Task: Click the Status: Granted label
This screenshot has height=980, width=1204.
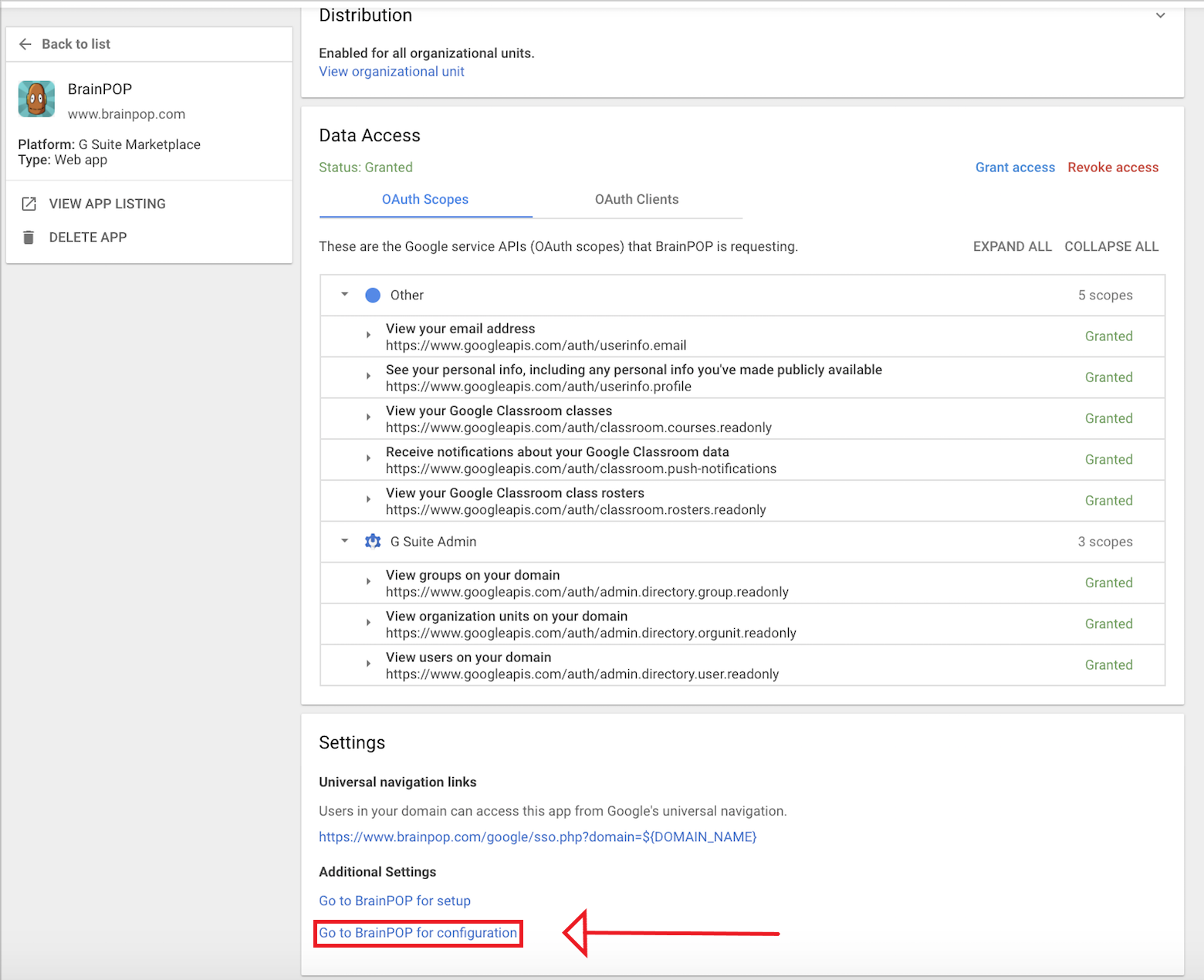Action: pyautogui.click(x=366, y=167)
